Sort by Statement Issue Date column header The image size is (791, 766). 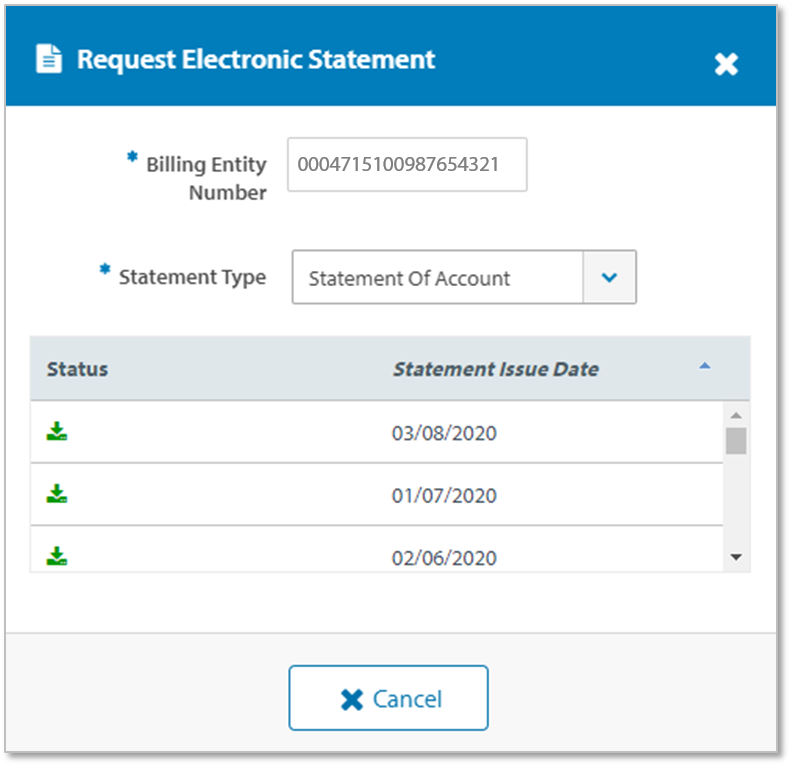pos(495,369)
